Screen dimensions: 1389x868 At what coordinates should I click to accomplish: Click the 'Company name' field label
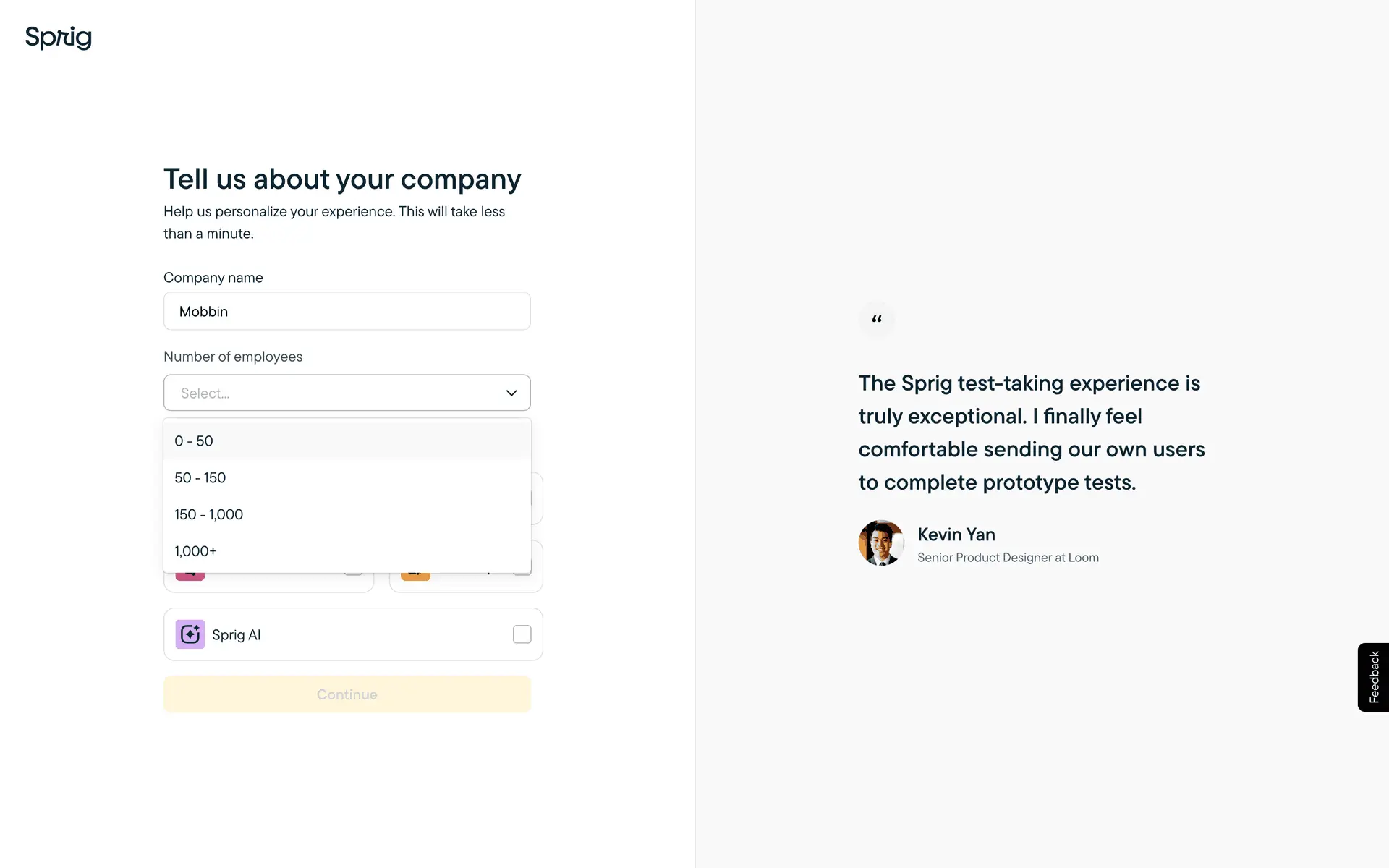(x=213, y=278)
